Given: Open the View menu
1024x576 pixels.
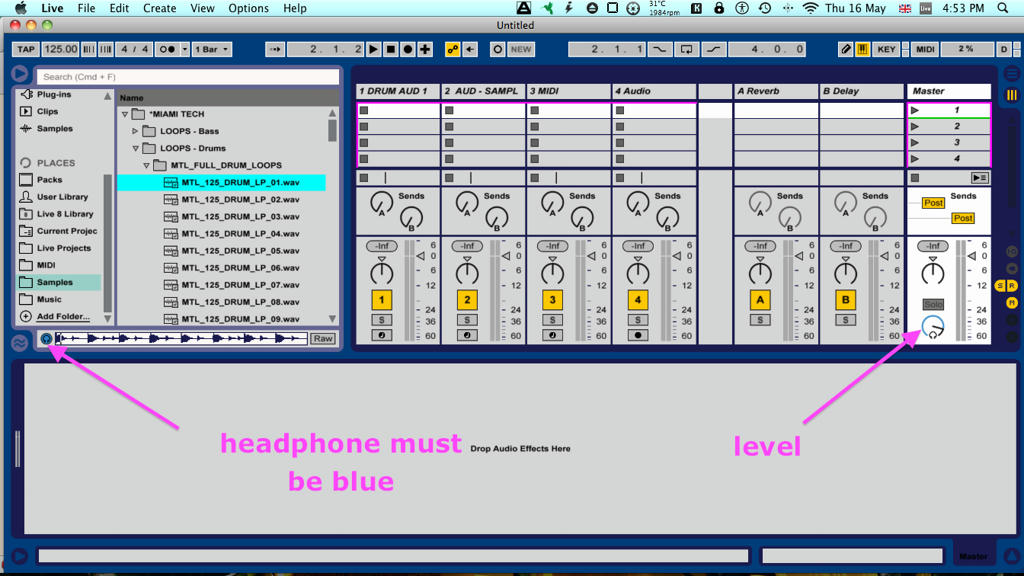Looking at the screenshot, I should click(x=202, y=8).
